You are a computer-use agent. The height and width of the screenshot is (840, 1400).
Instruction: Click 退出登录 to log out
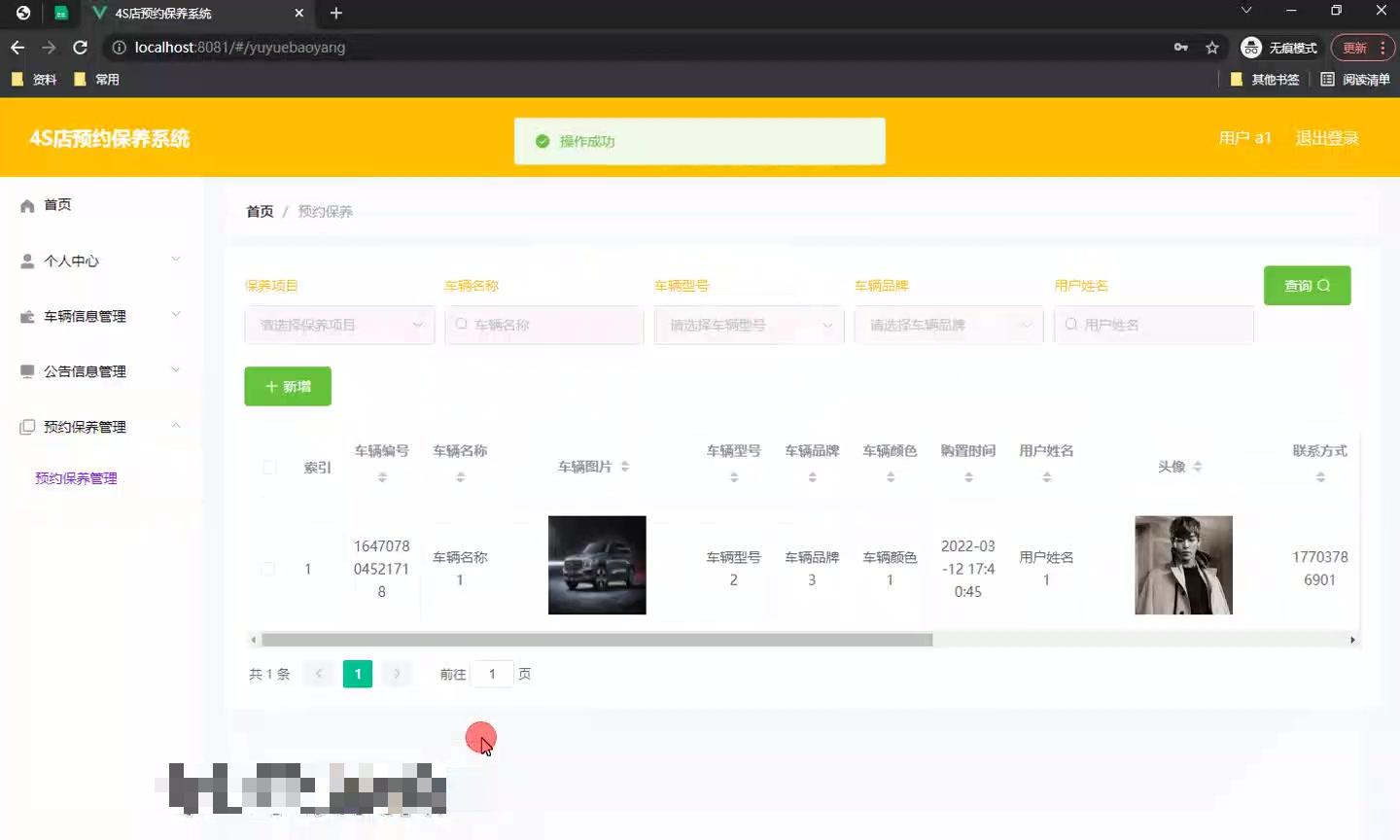pos(1327,138)
